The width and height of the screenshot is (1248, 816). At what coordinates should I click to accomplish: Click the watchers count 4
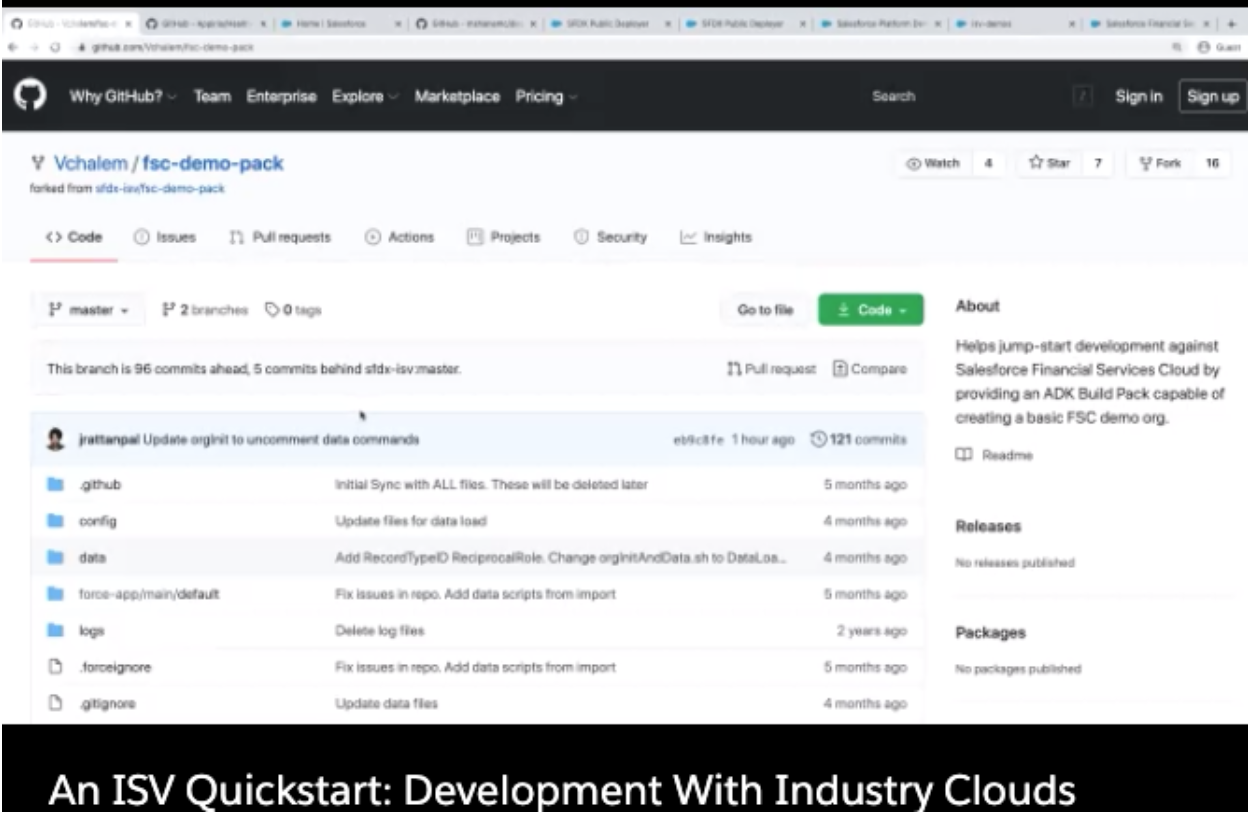(988, 164)
